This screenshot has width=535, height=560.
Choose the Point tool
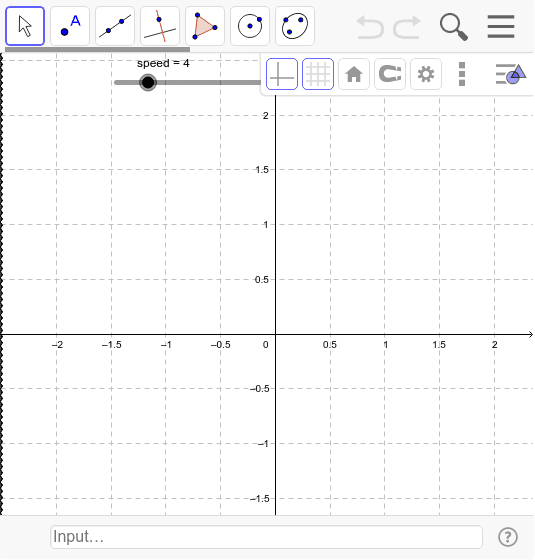[x=70, y=26]
